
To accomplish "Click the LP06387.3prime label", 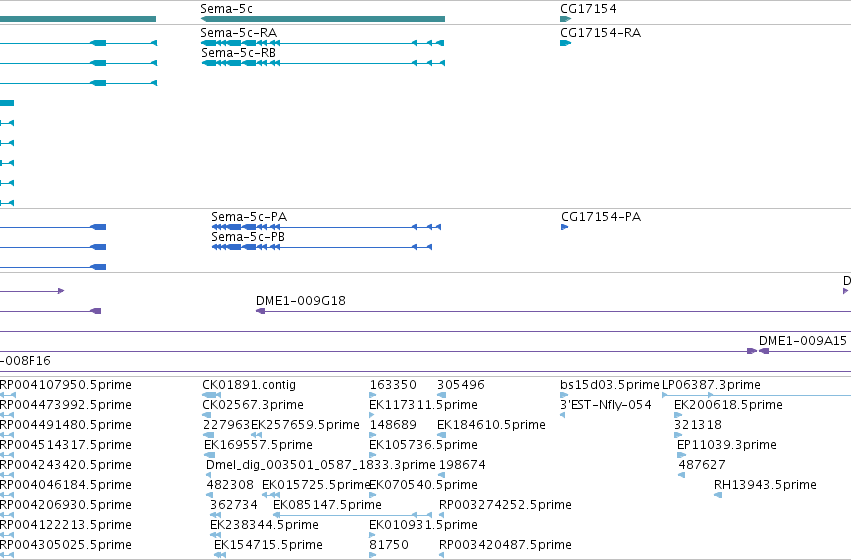I will coord(712,385).
